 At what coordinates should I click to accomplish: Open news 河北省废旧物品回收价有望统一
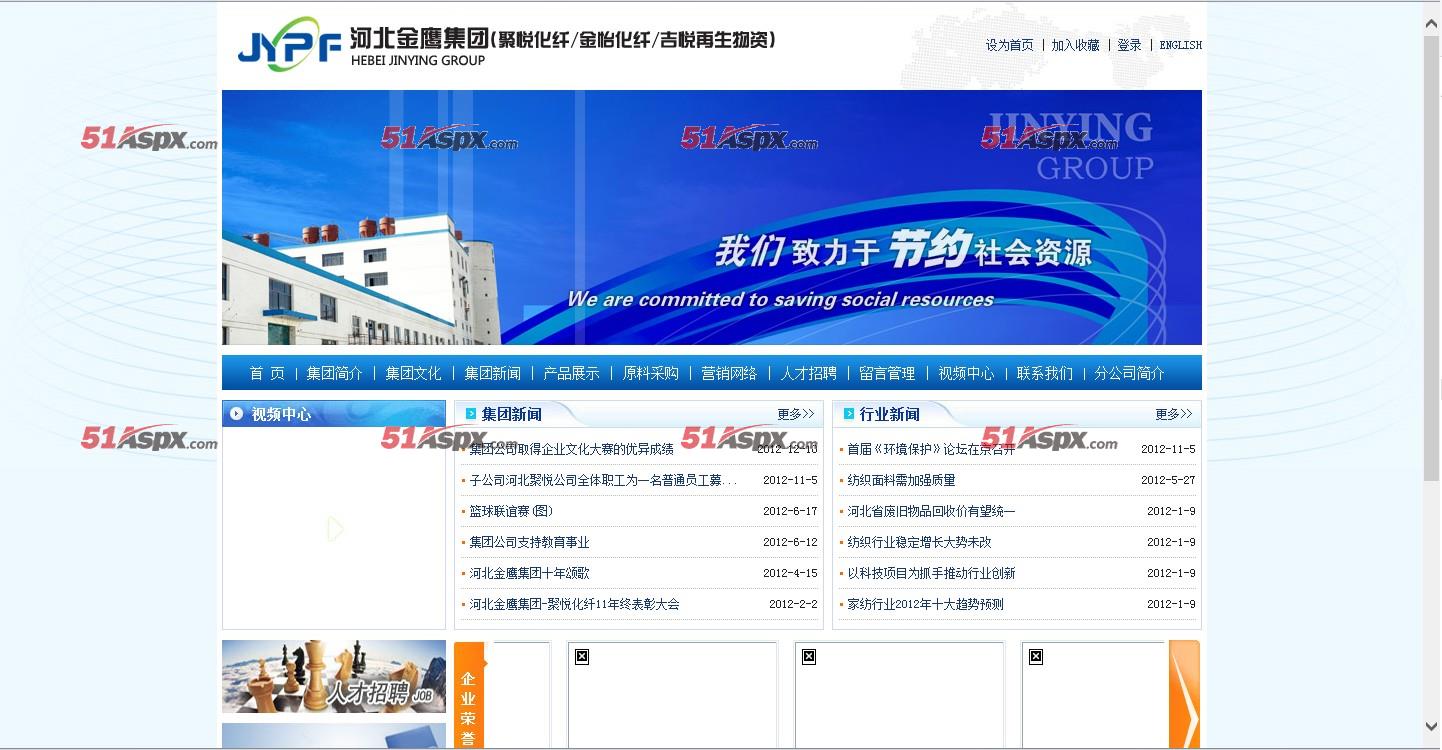point(931,511)
